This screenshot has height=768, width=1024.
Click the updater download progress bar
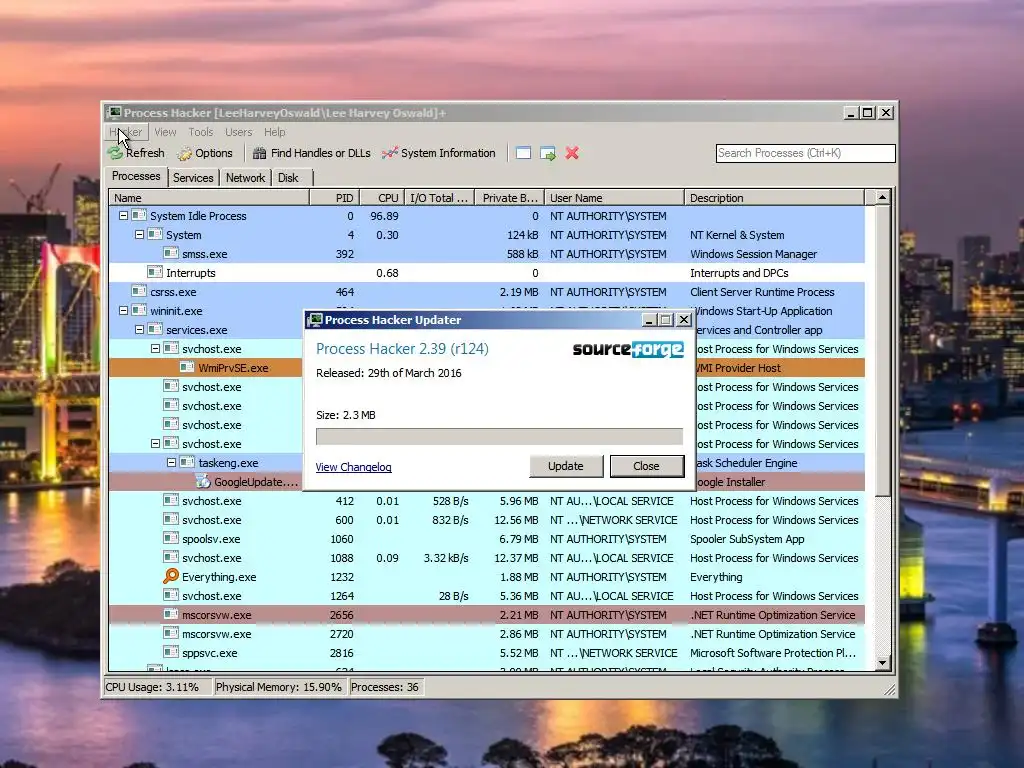point(499,437)
